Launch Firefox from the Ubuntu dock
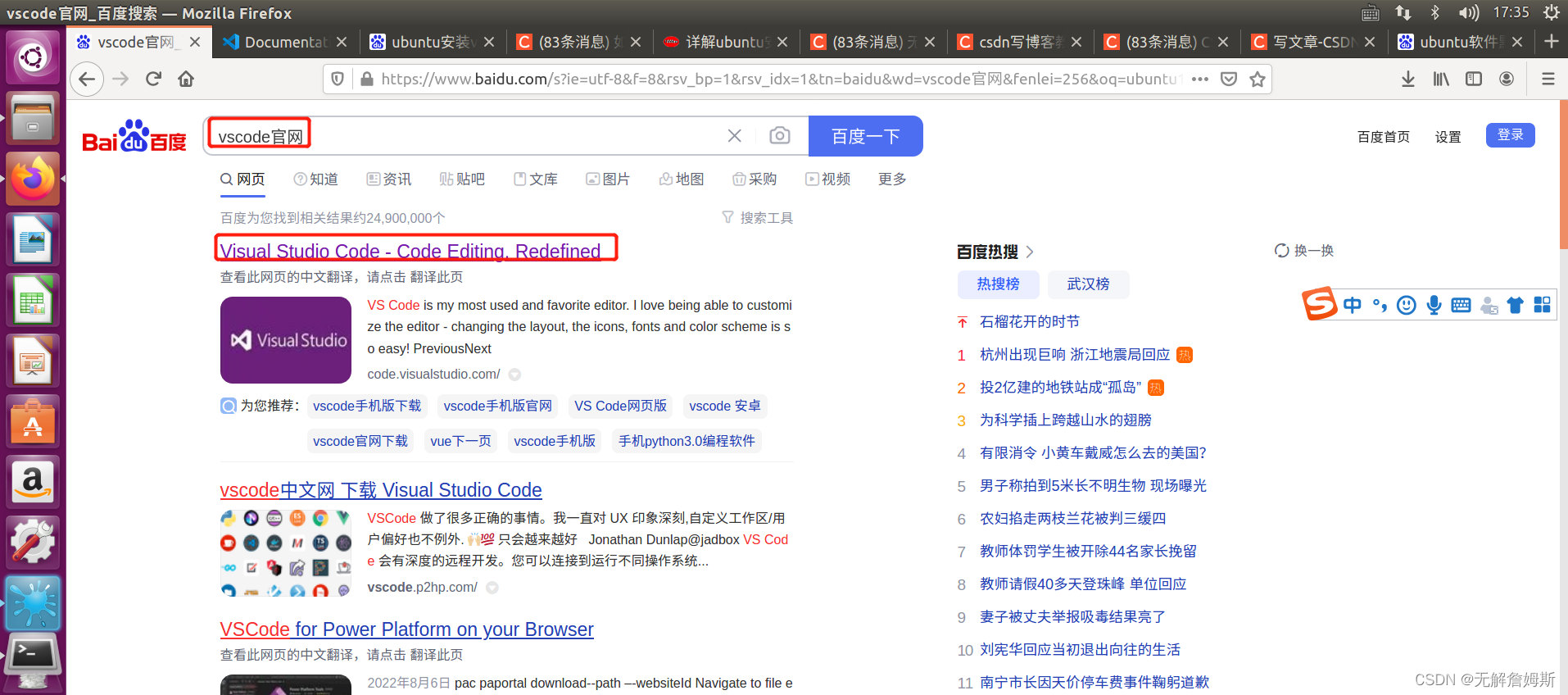1568x695 pixels. 33,179
